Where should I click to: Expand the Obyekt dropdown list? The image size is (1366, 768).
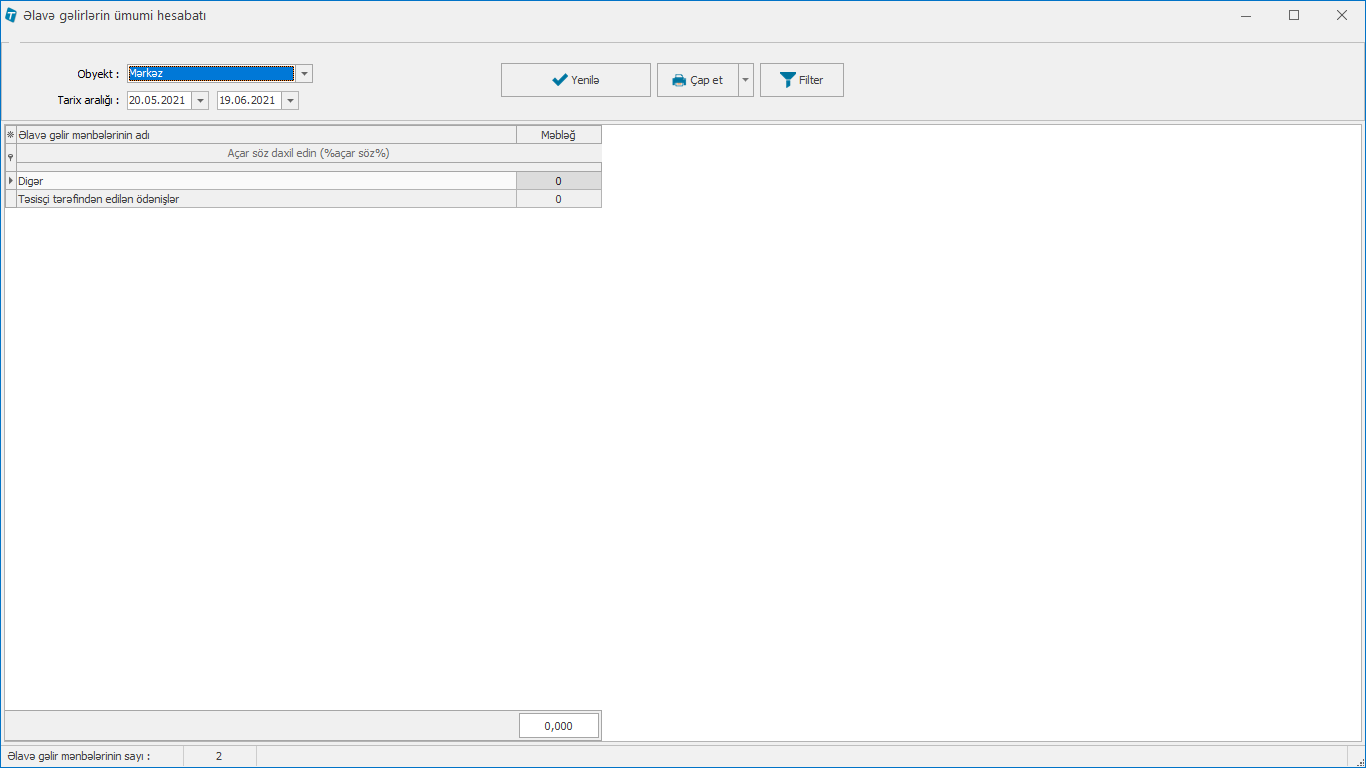click(304, 74)
